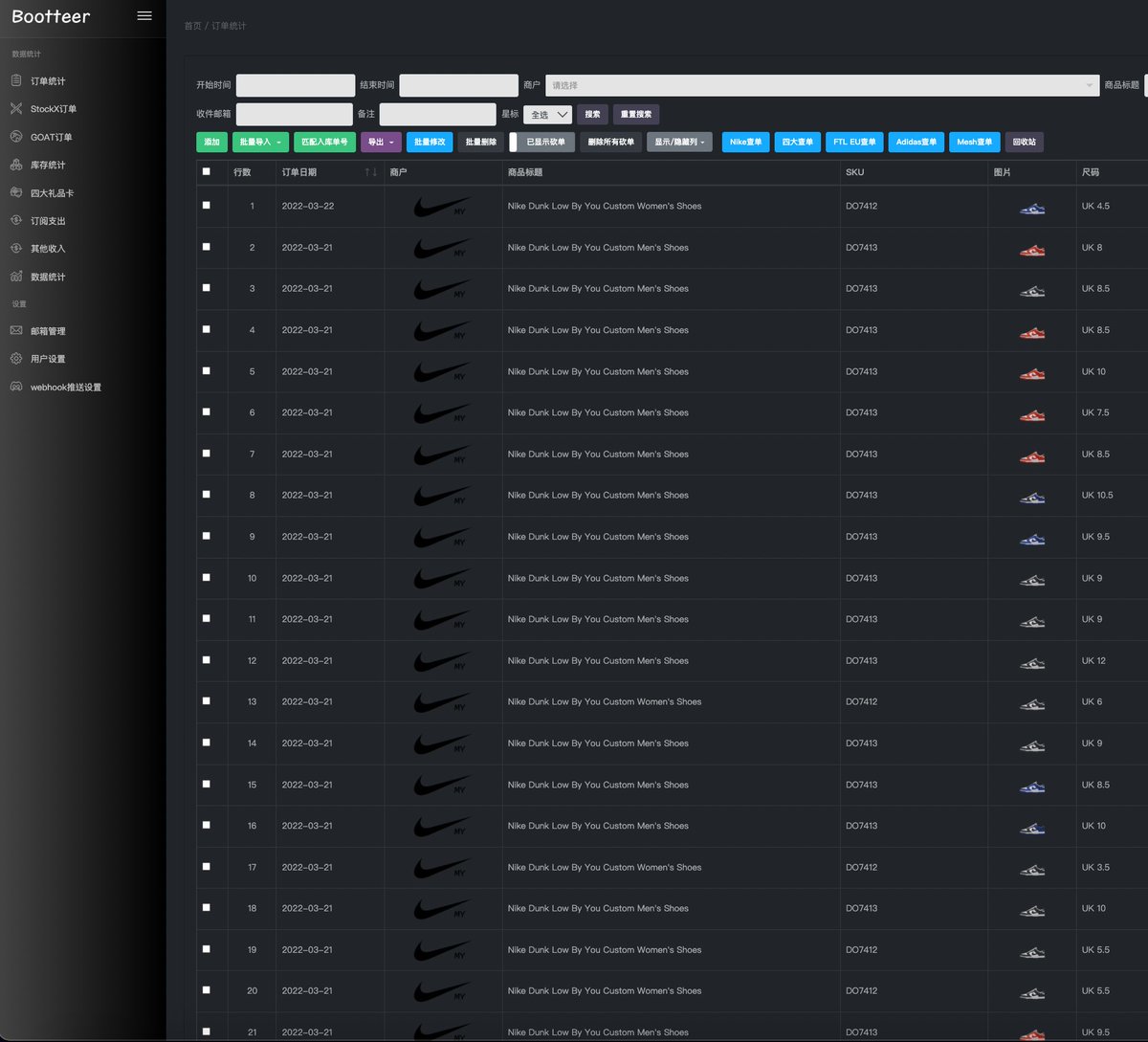The image size is (1148, 1042).
Task: Sort by 订单日期 using the sort arrows
Action: pos(371,172)
